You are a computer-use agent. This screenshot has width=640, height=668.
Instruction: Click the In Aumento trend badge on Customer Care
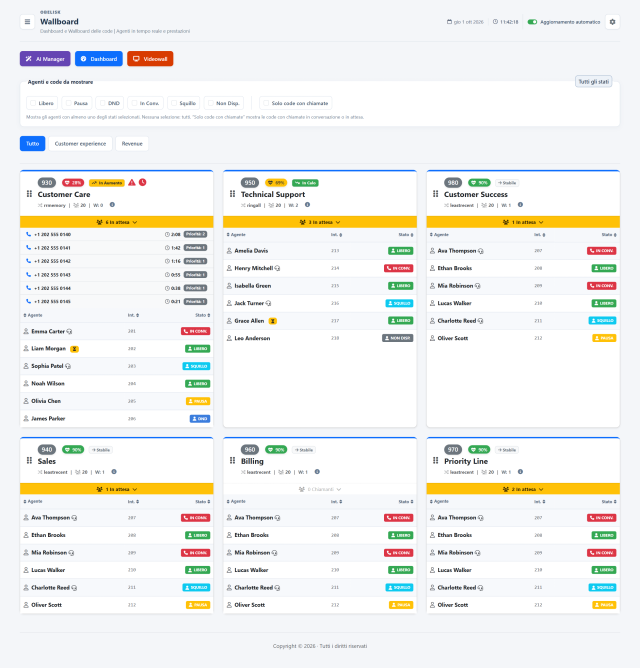(107, 183)
